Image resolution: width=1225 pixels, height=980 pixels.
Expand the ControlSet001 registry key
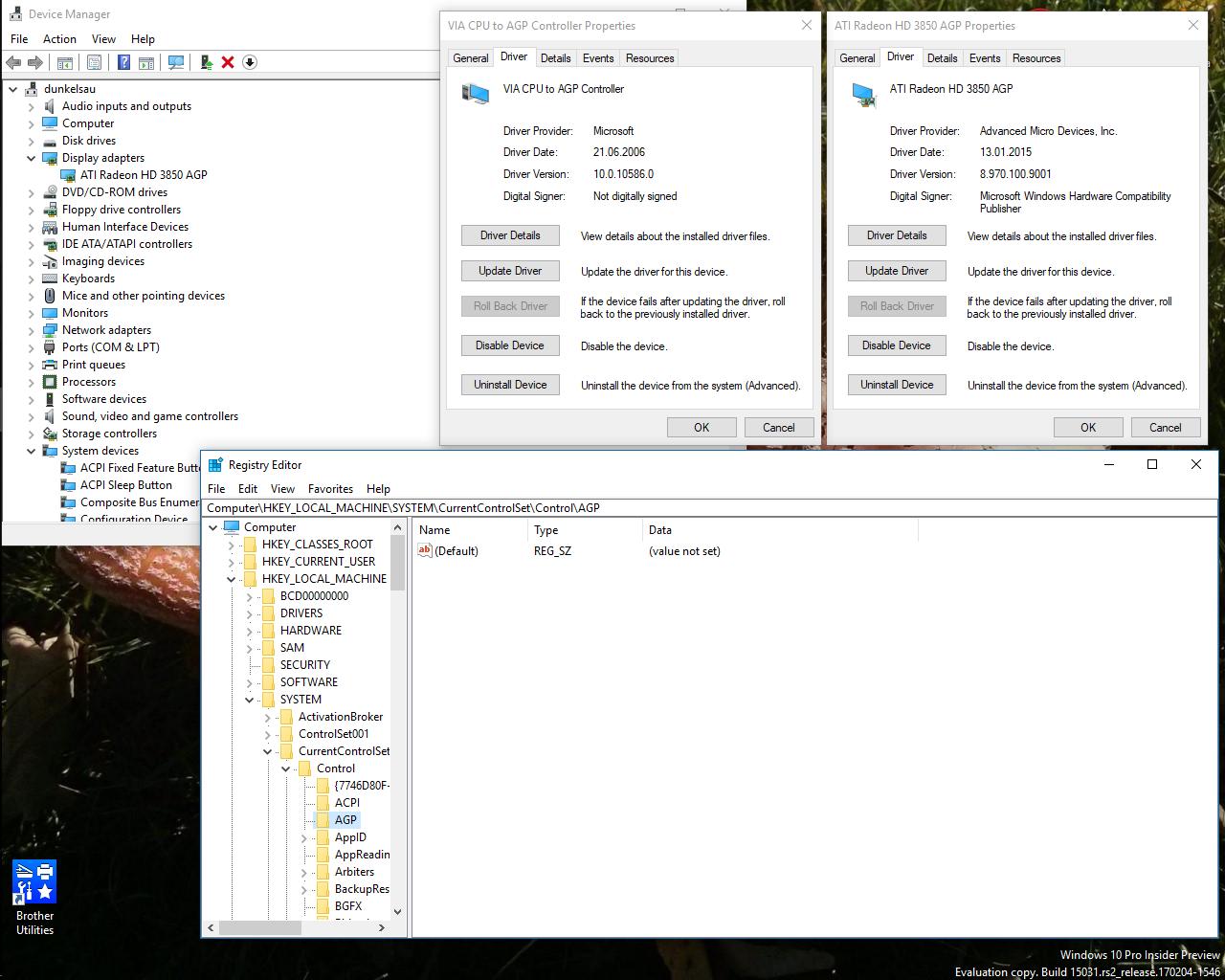click(x=267, y=734)
